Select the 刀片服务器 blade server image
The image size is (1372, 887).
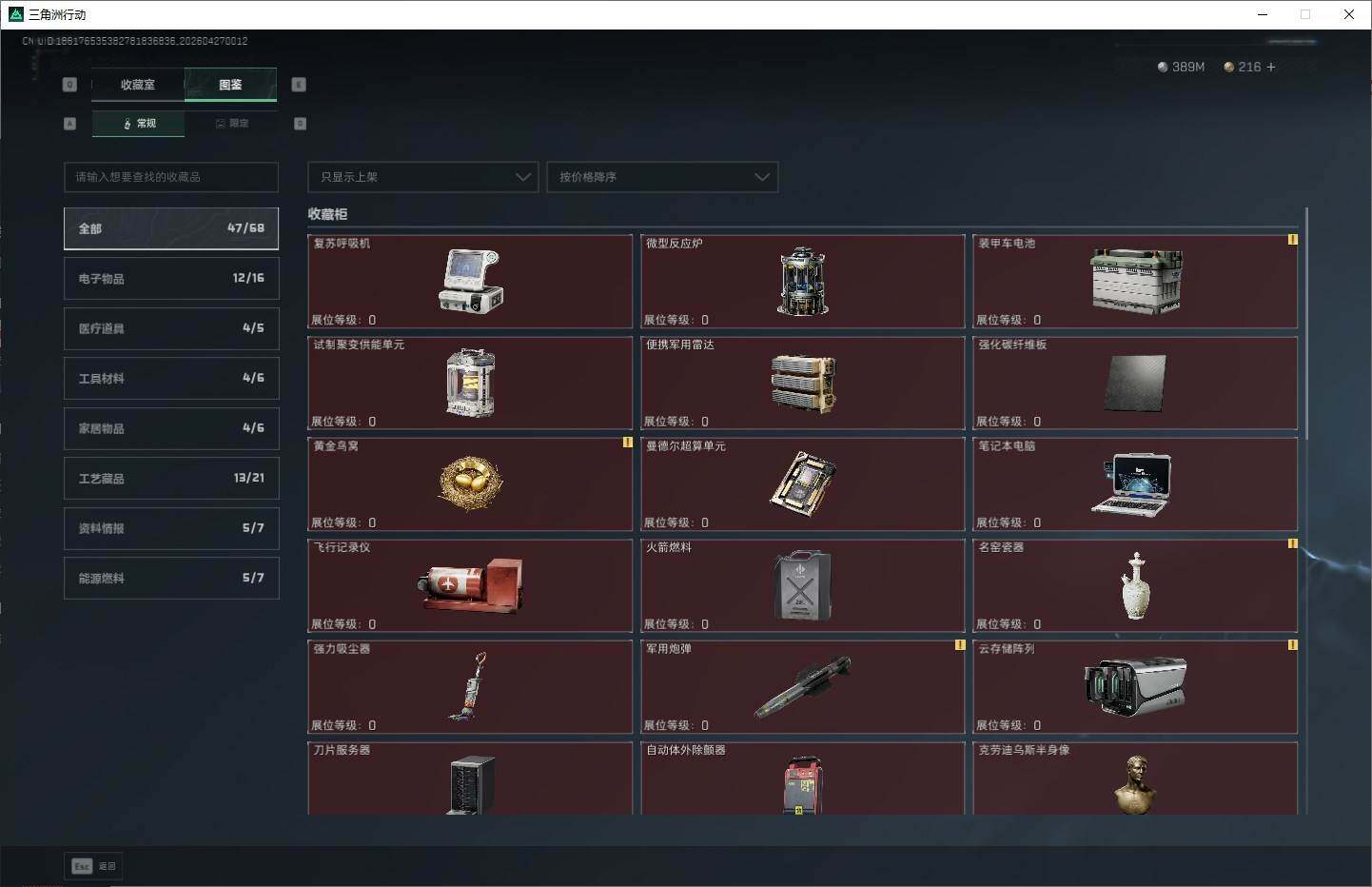472,784
